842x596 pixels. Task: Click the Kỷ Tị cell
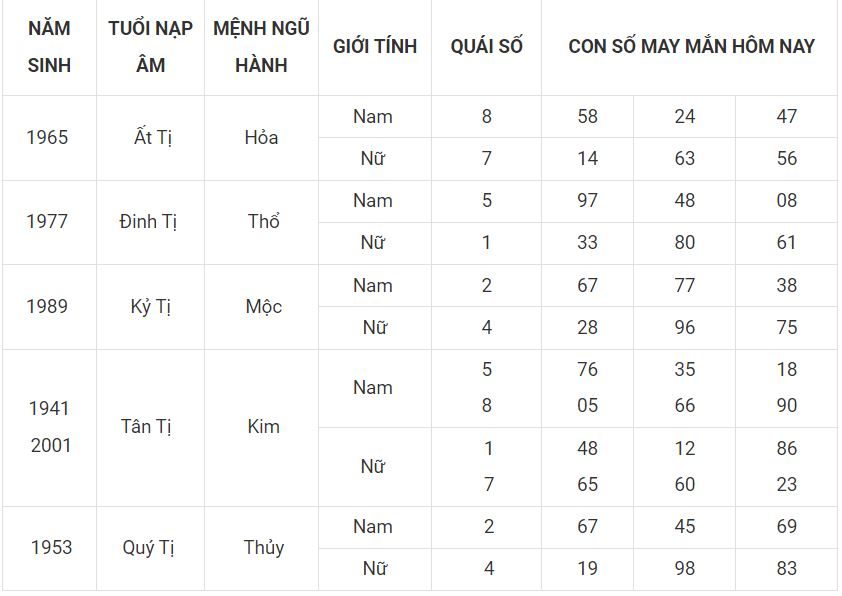[150, 307]
